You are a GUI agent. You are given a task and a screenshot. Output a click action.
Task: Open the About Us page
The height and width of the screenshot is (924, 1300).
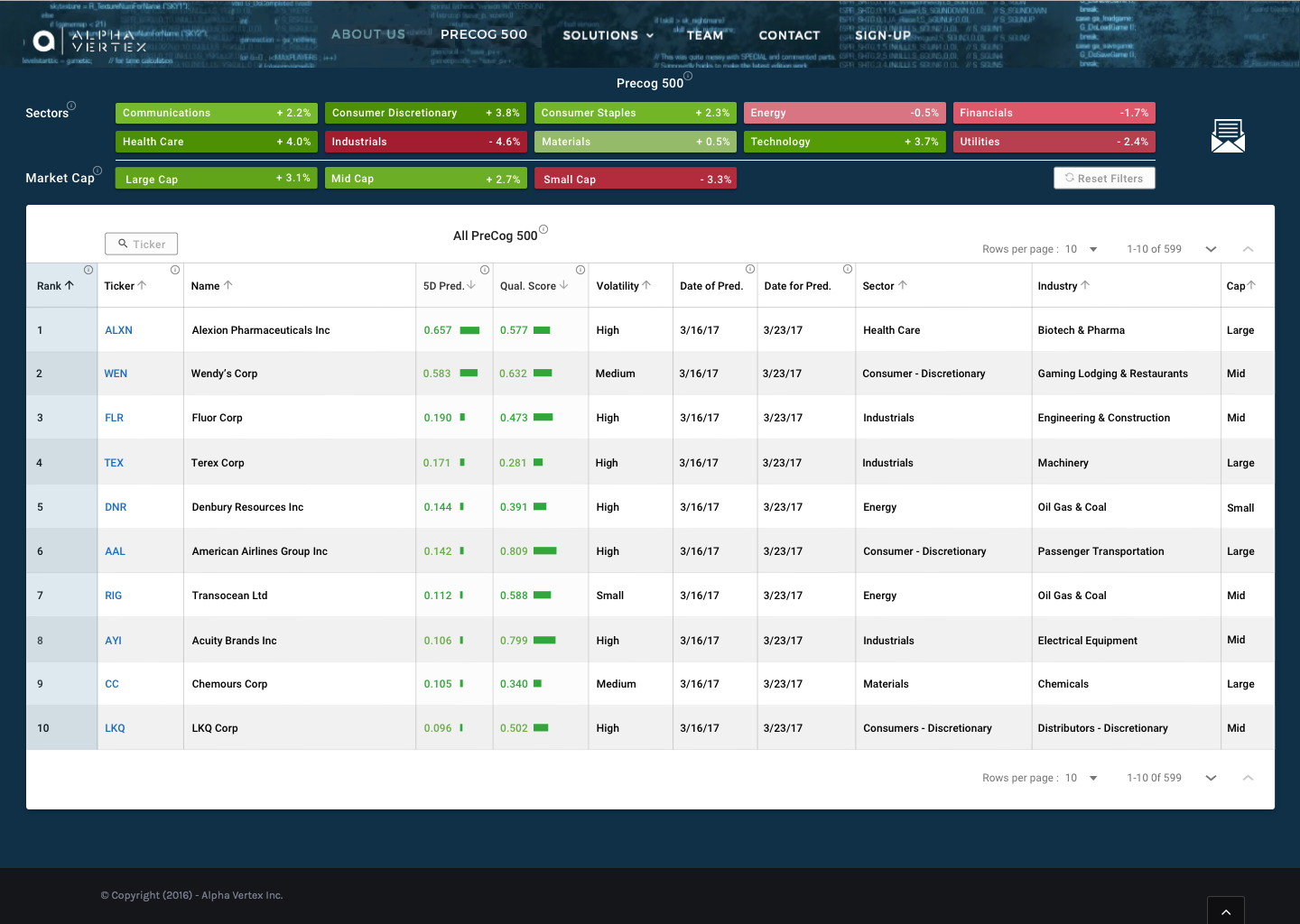pos(368,34)
